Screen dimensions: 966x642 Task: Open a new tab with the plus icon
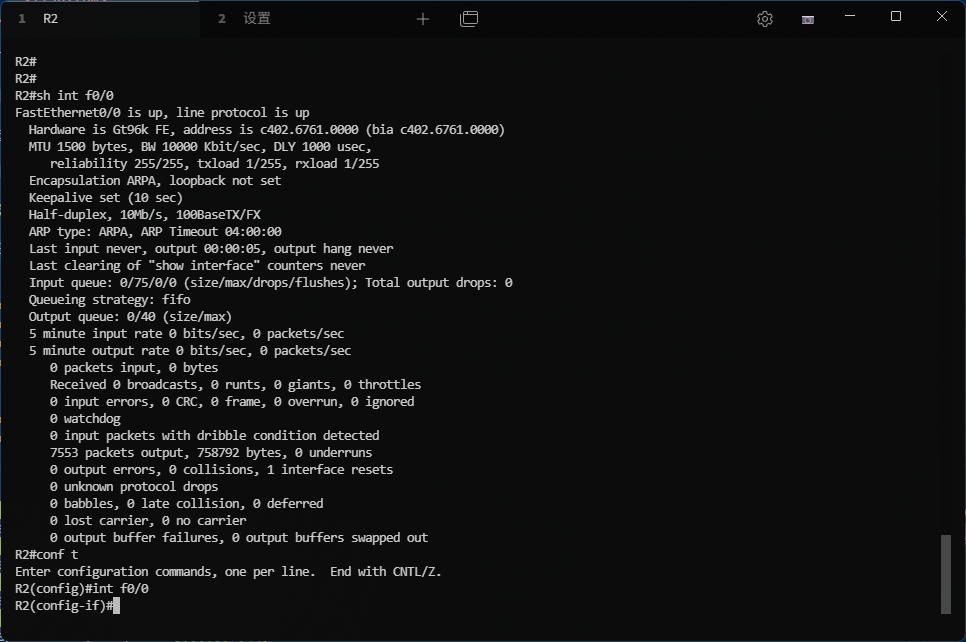[x=423, y=19]
